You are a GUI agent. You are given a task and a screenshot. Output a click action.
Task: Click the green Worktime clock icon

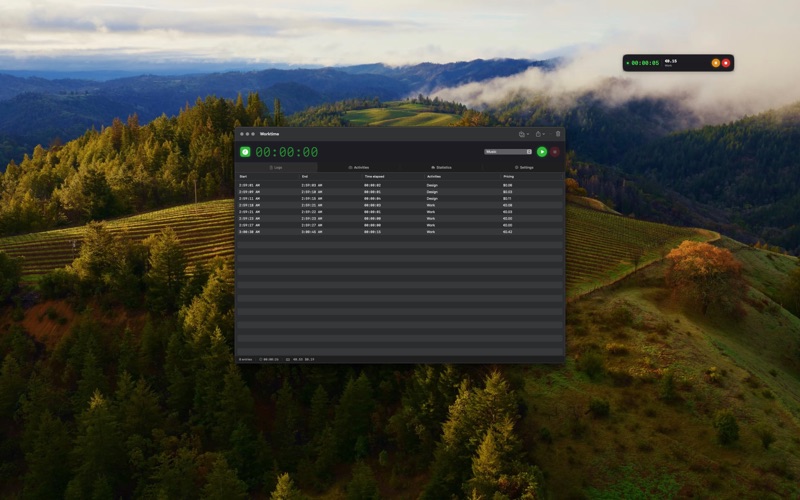coord(245,152)
